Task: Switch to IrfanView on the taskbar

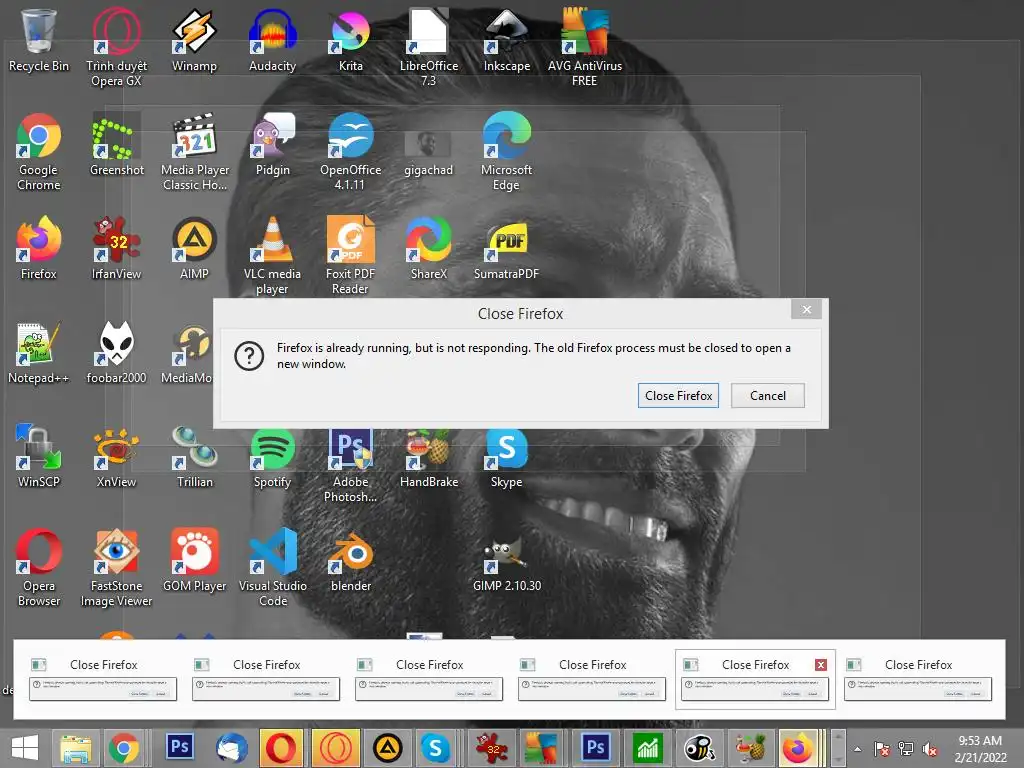Action: [492, 748]
